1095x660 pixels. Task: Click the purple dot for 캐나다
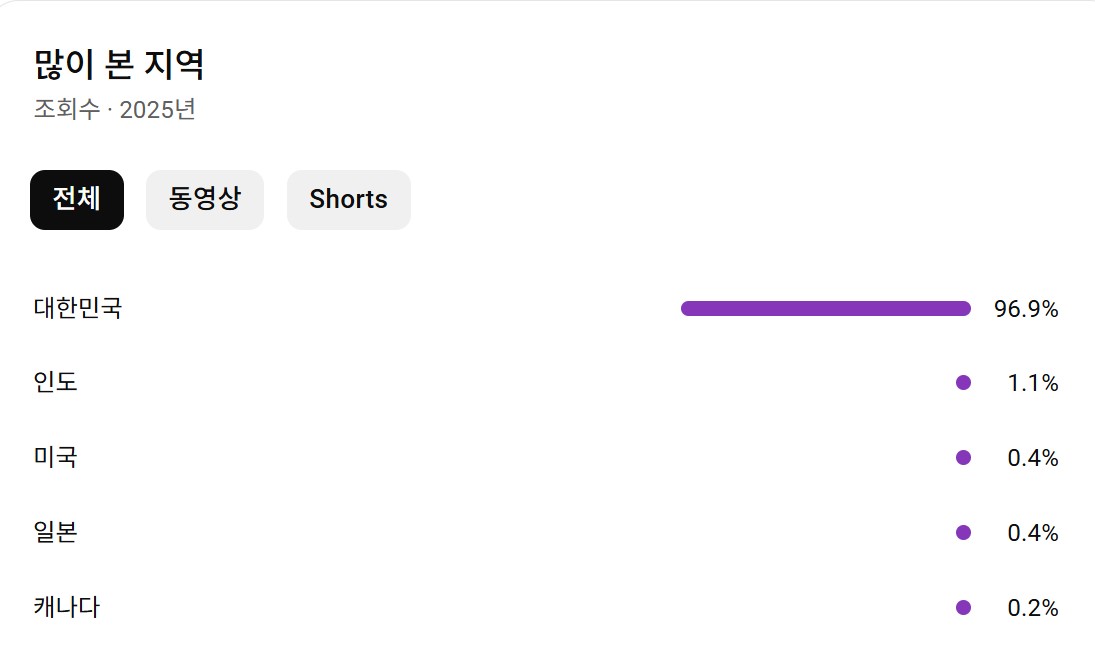964,608
